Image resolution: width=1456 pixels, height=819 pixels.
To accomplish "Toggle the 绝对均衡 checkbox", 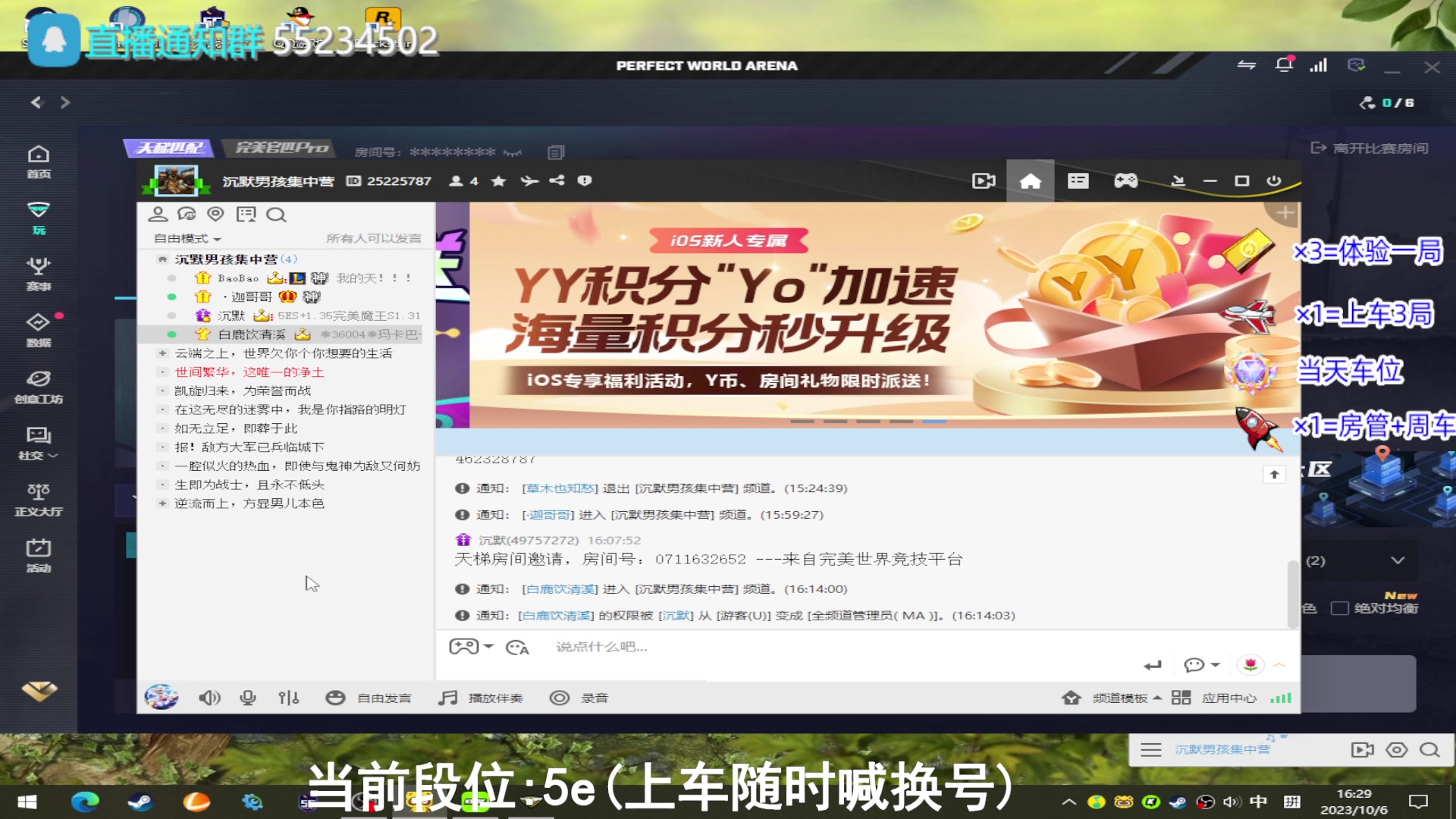I will tap(1340, 608).
